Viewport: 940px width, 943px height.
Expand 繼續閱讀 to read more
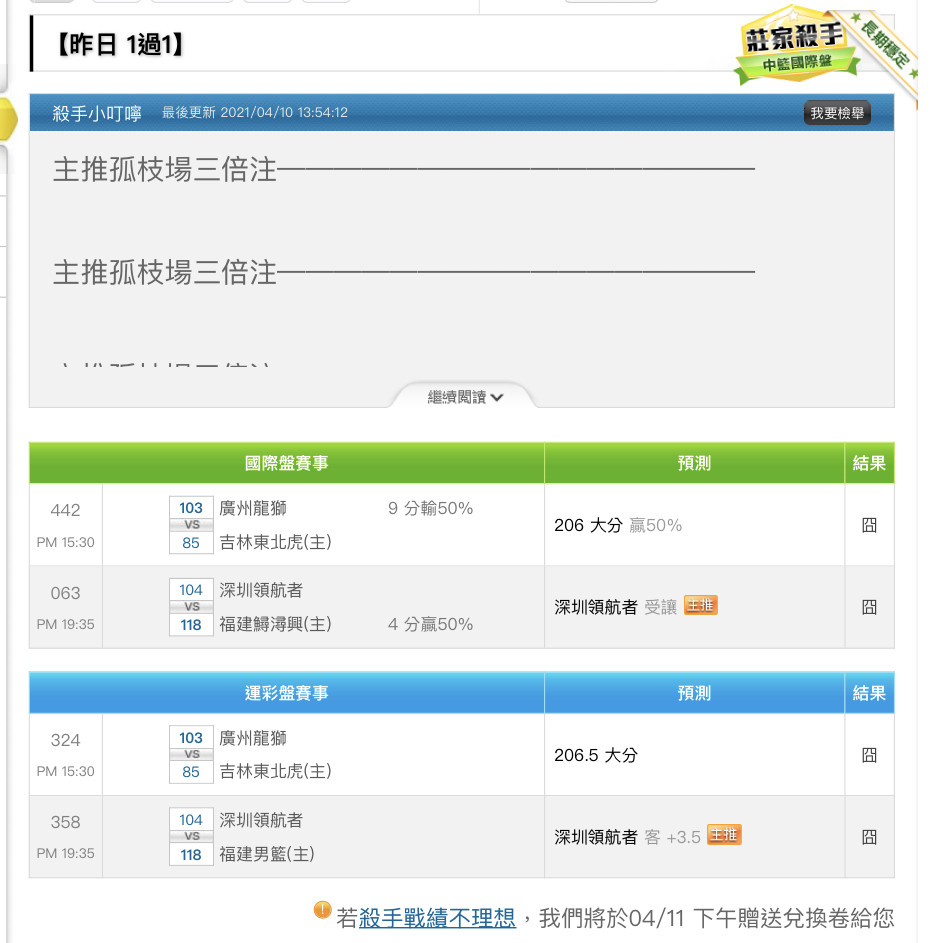[464, 397]
